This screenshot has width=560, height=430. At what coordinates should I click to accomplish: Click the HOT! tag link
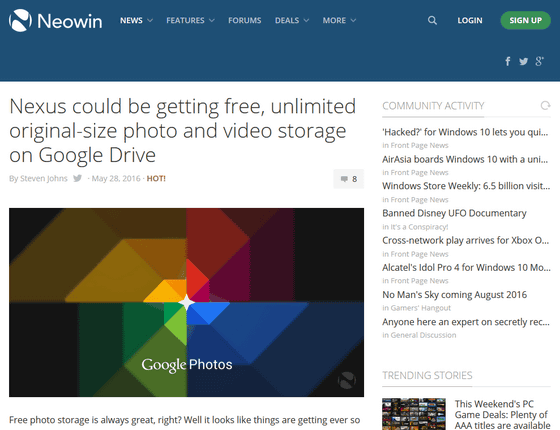[156, 178]
